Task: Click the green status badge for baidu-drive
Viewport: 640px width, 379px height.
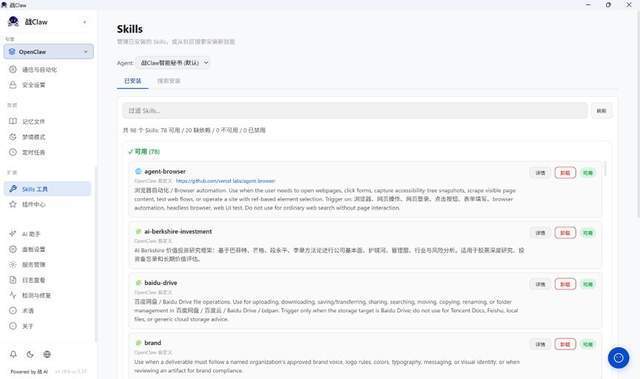Action: [587, 284]
